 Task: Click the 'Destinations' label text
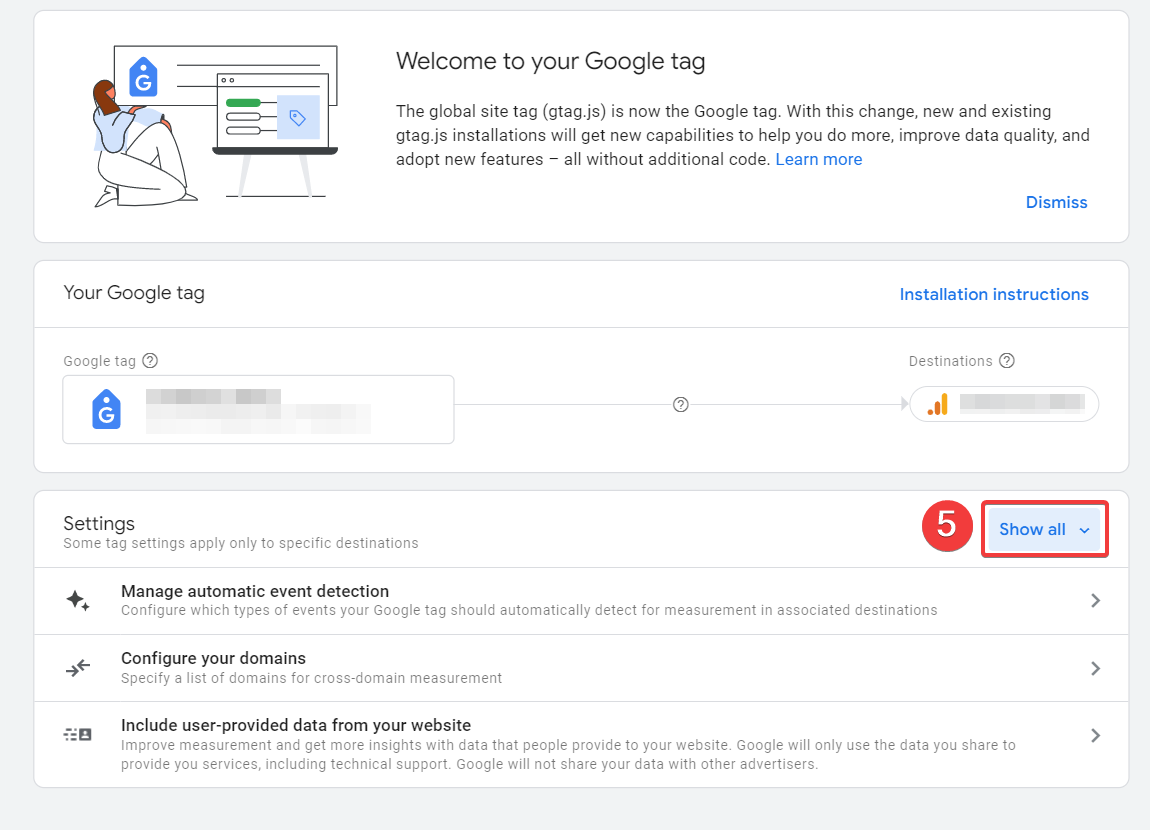pos(951,361)
